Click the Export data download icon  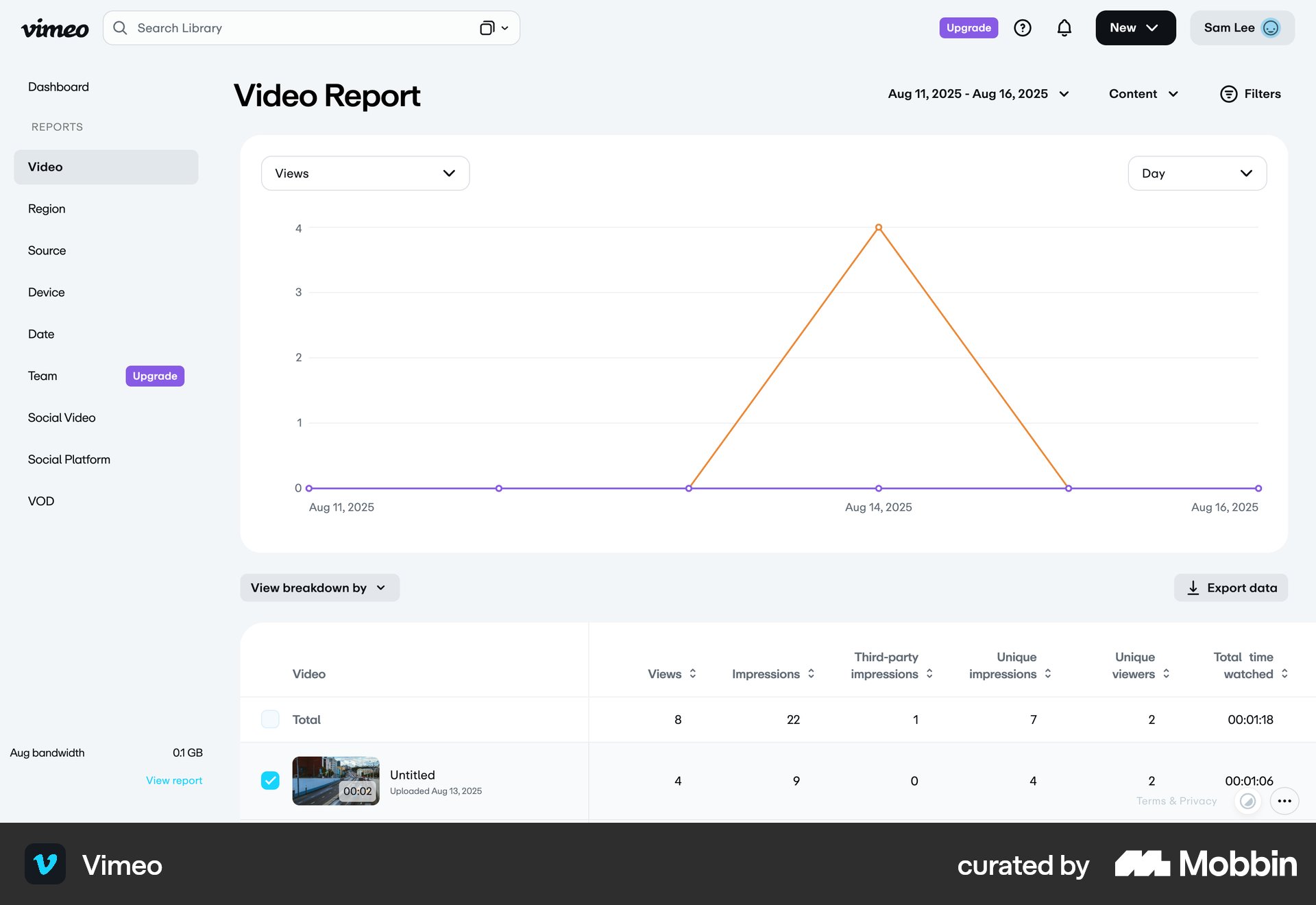pos(1193,588)
